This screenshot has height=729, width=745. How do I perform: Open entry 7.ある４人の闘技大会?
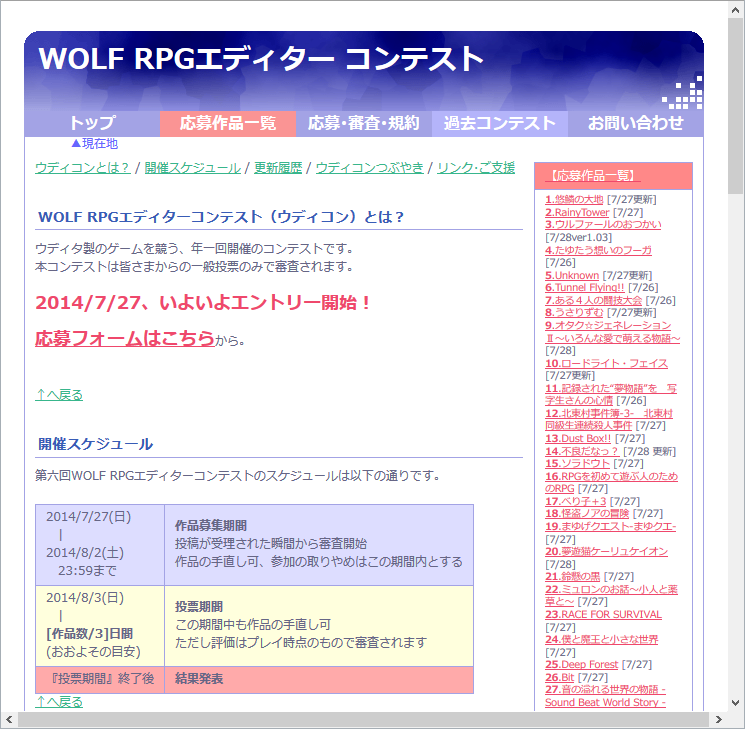click(x=593, y=300)
